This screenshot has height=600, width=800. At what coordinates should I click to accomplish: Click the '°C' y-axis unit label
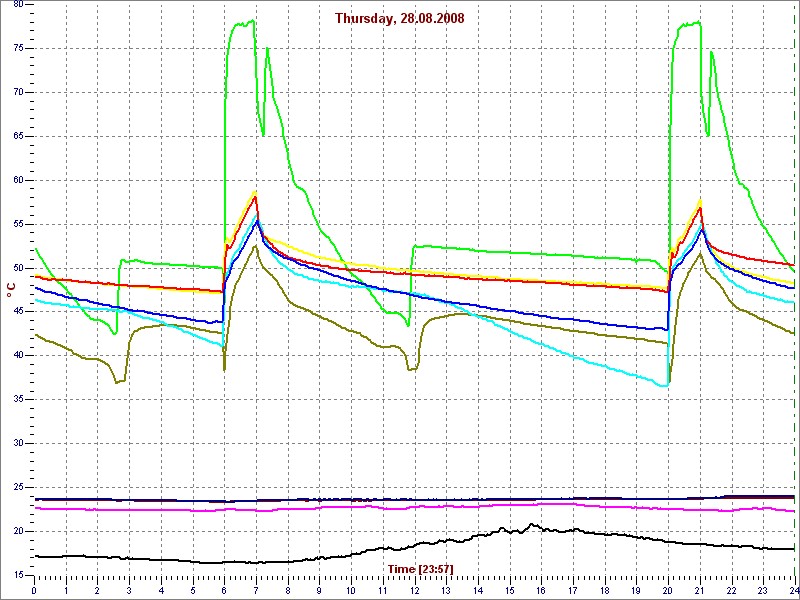coord(11,290)
